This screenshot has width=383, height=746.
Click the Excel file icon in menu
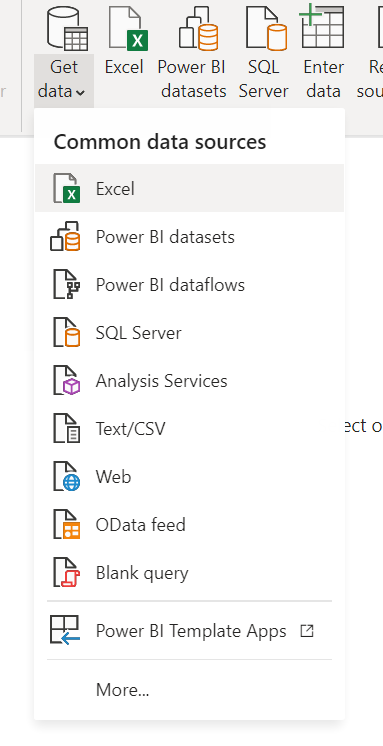[66, 188]
